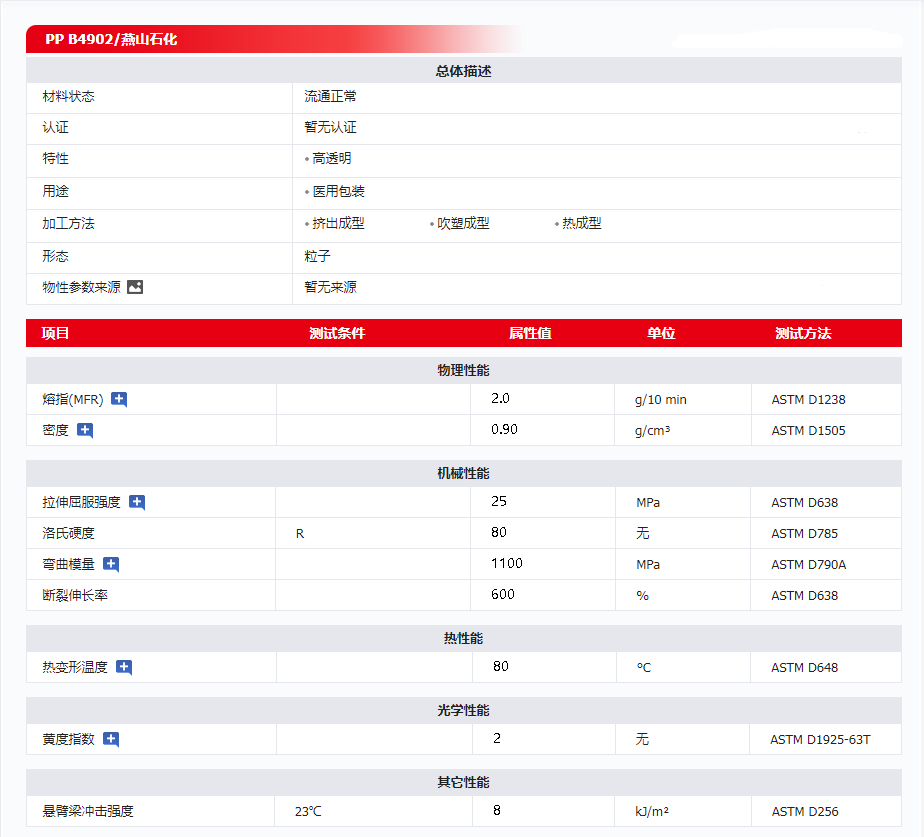The width and height of the screenshot is (924, 837).
Task: Click the ASTM D256 test method
Action: pos(805,812)
